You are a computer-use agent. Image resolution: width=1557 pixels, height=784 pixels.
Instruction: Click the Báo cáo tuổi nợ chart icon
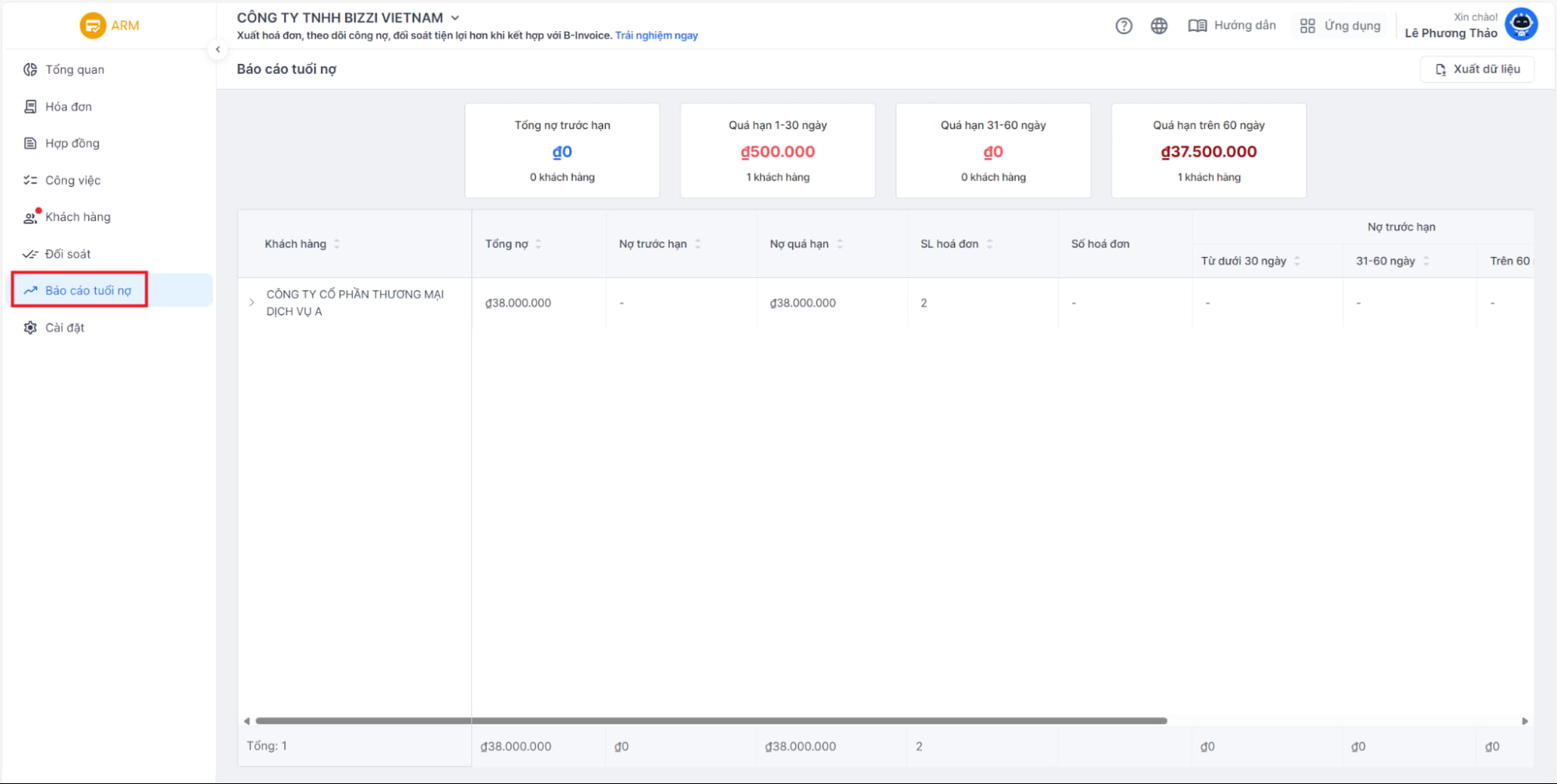point(30,290)
